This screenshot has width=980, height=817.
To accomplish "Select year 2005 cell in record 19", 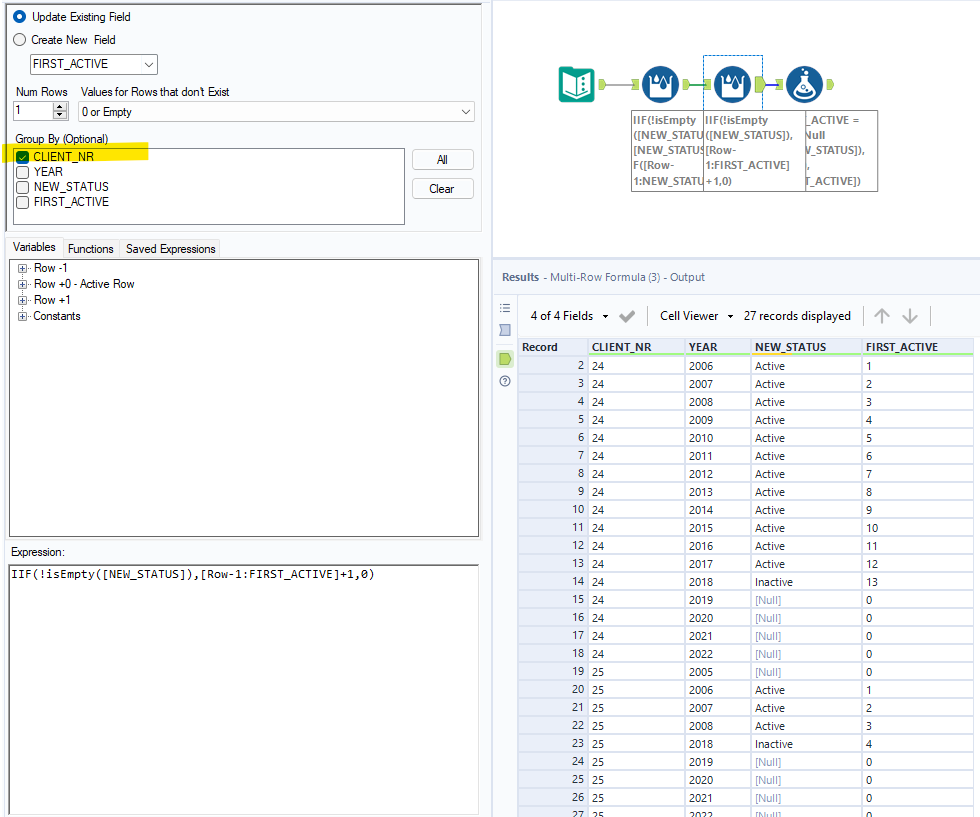I will pos(718,672).
